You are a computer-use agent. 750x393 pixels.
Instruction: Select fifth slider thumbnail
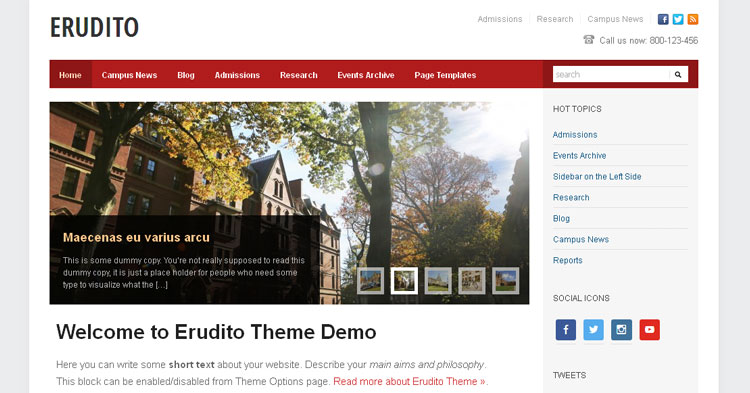click(506, 281)
